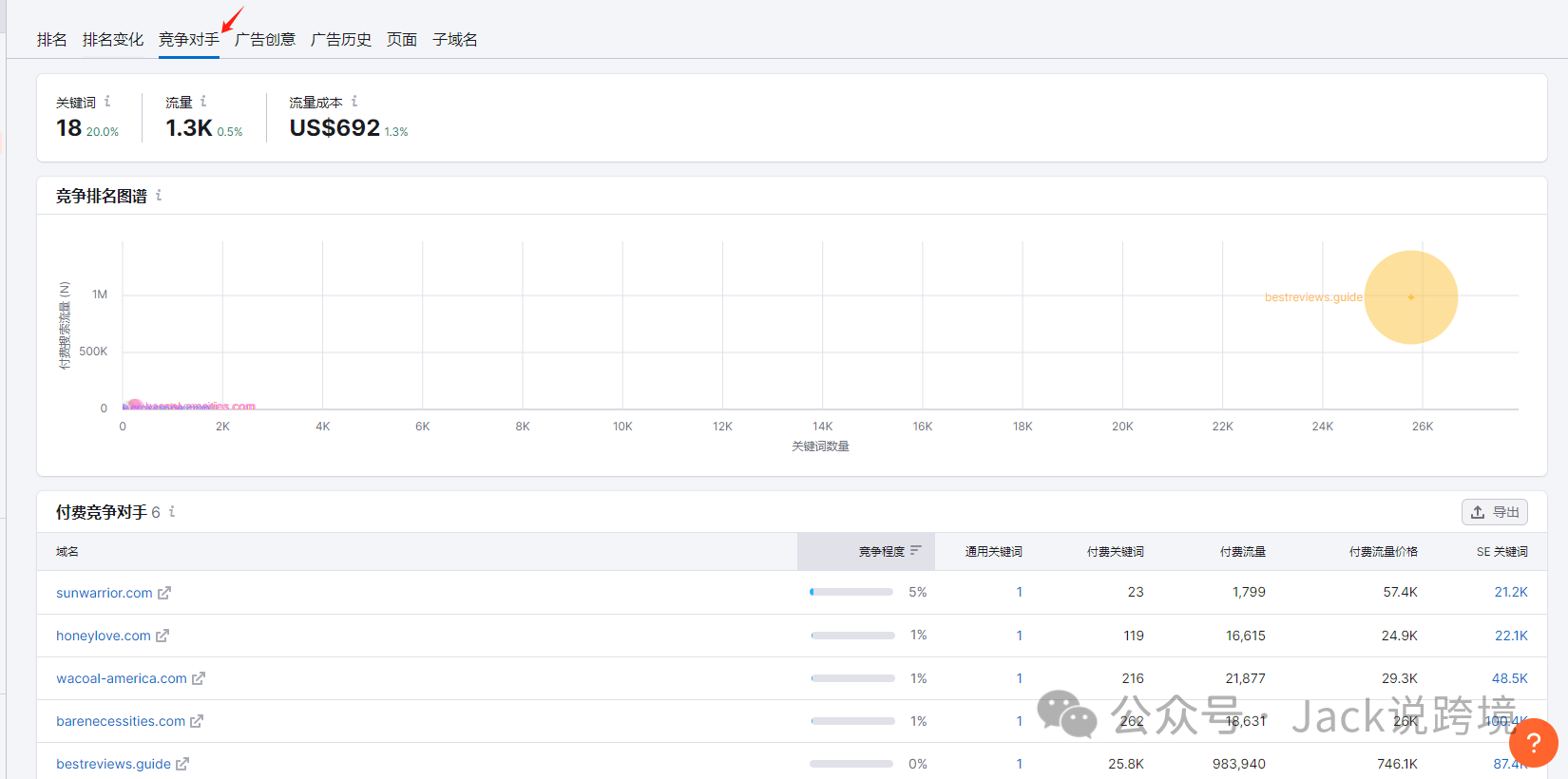Screen dimensions: 1568x779
Task: Click wacoal-america.com SE keywords value 48.5K
Action: (x=1510, y=678)
